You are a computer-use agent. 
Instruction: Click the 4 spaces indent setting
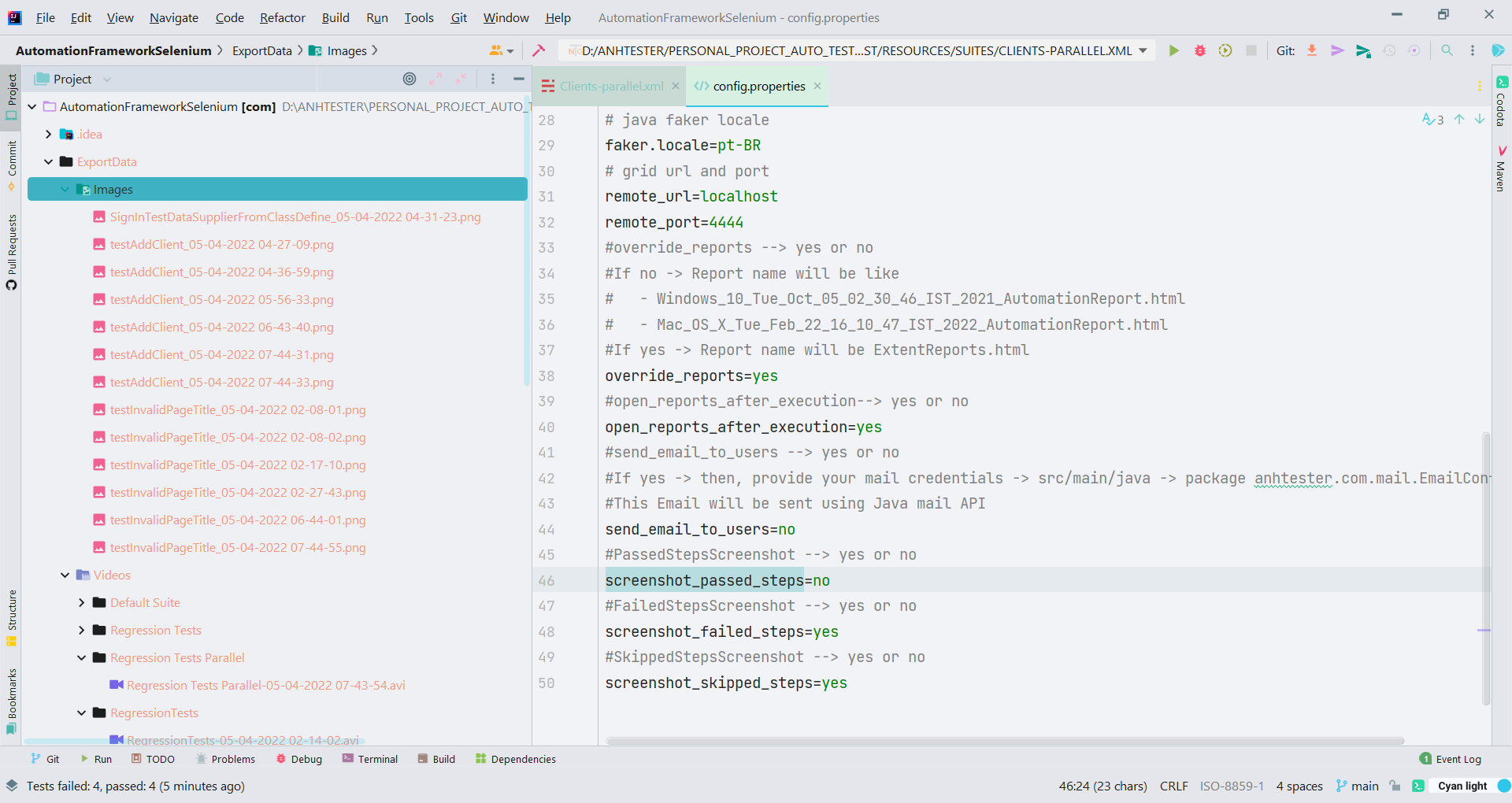pos(1299,786)
